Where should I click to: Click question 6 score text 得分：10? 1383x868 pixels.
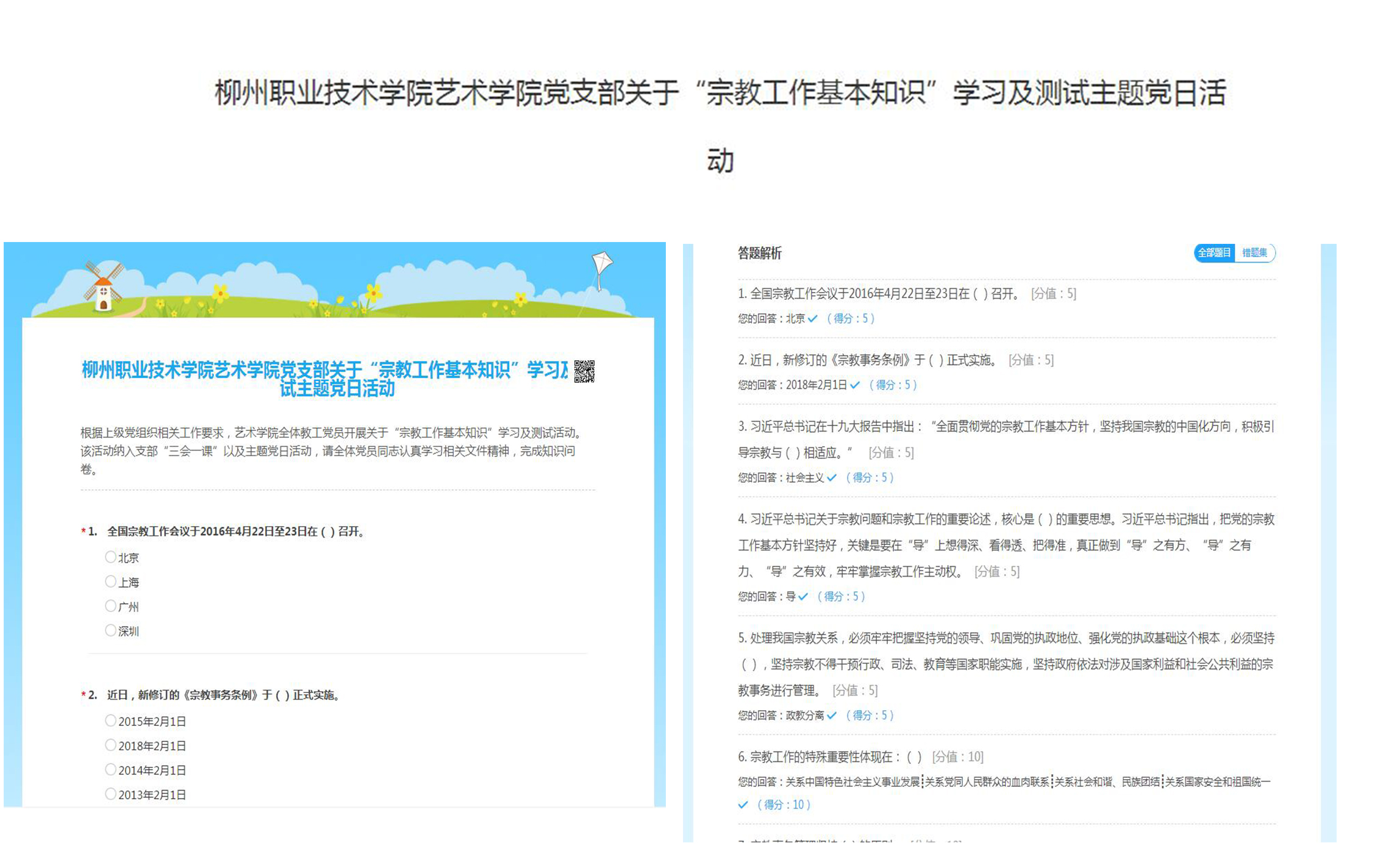point(784,805)
